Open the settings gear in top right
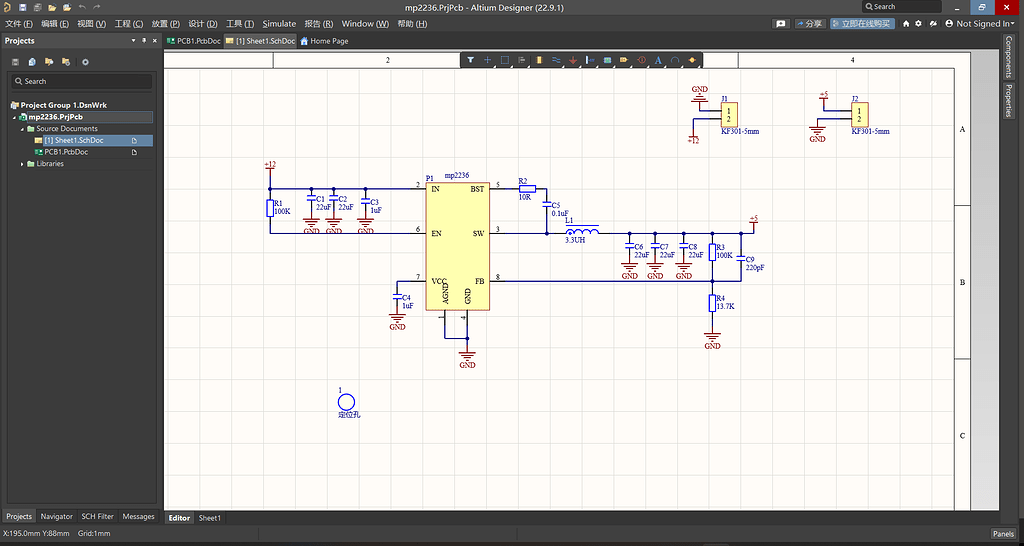Image resolution: width=1024 pixels, height=546 pixels. [x=918, y=24]
